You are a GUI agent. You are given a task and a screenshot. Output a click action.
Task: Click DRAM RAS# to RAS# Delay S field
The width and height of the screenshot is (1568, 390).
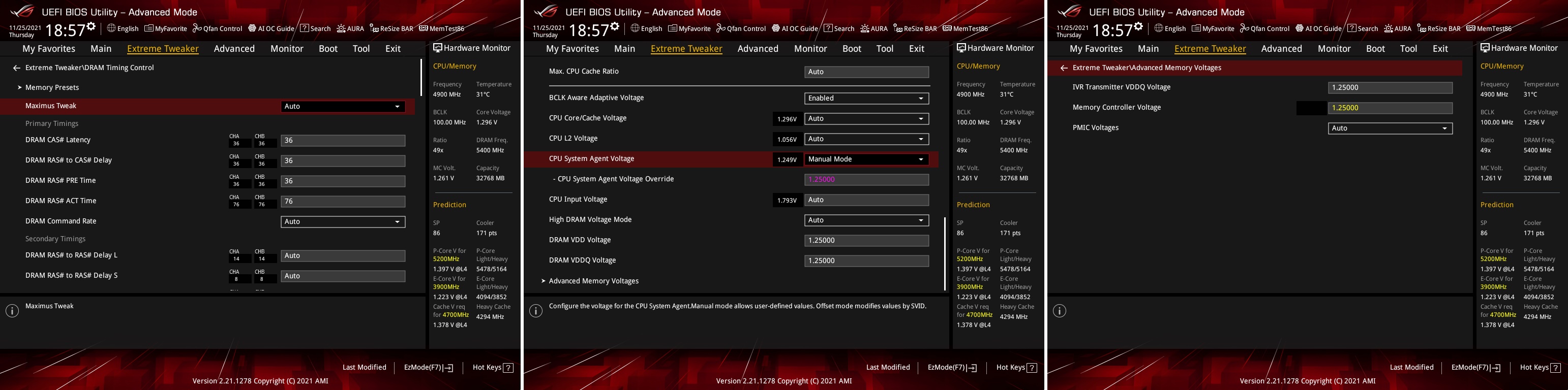tap(343, 276)
